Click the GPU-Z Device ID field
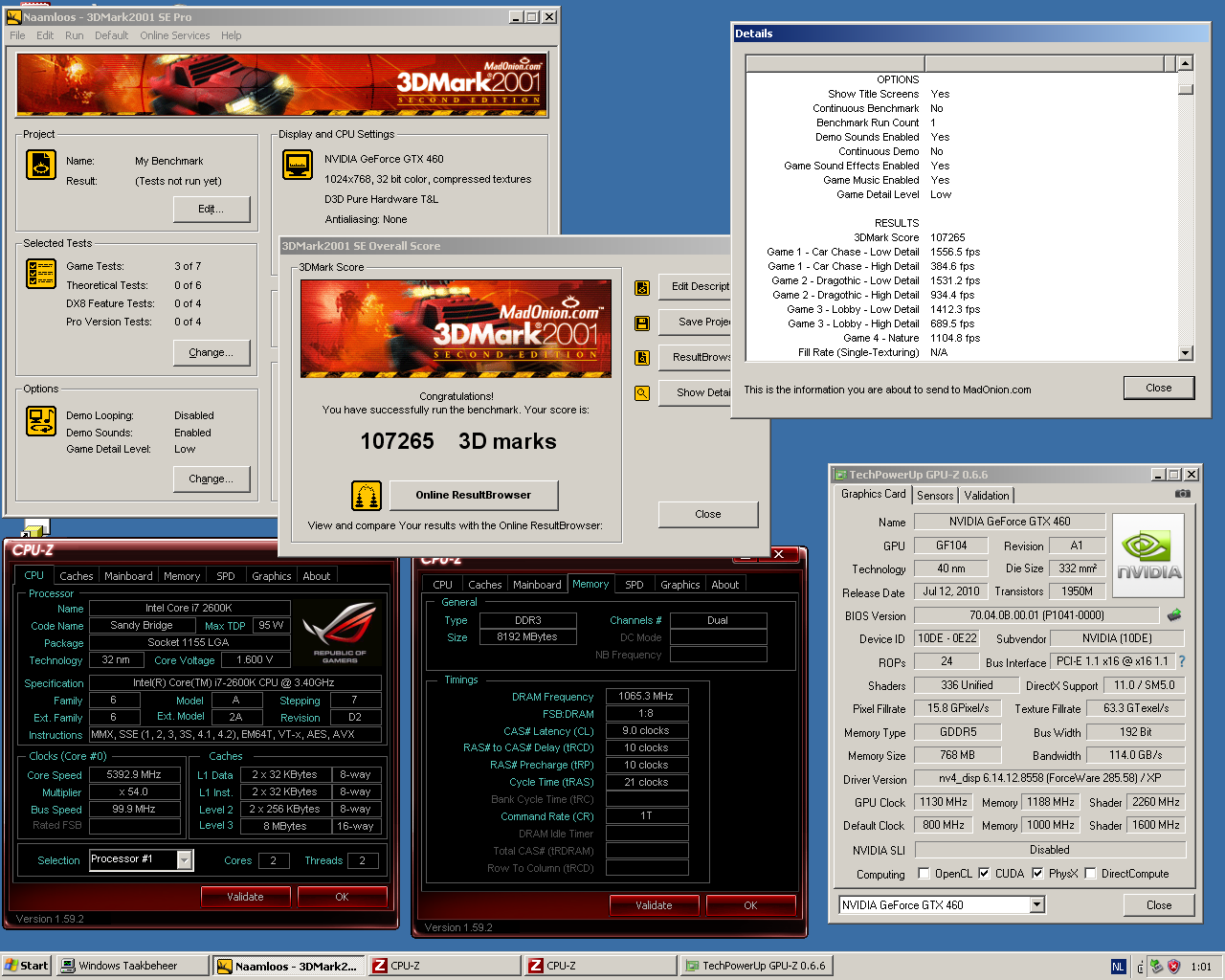The height and width of the screenshot is (980, 1225). click(x=947, y=638)
